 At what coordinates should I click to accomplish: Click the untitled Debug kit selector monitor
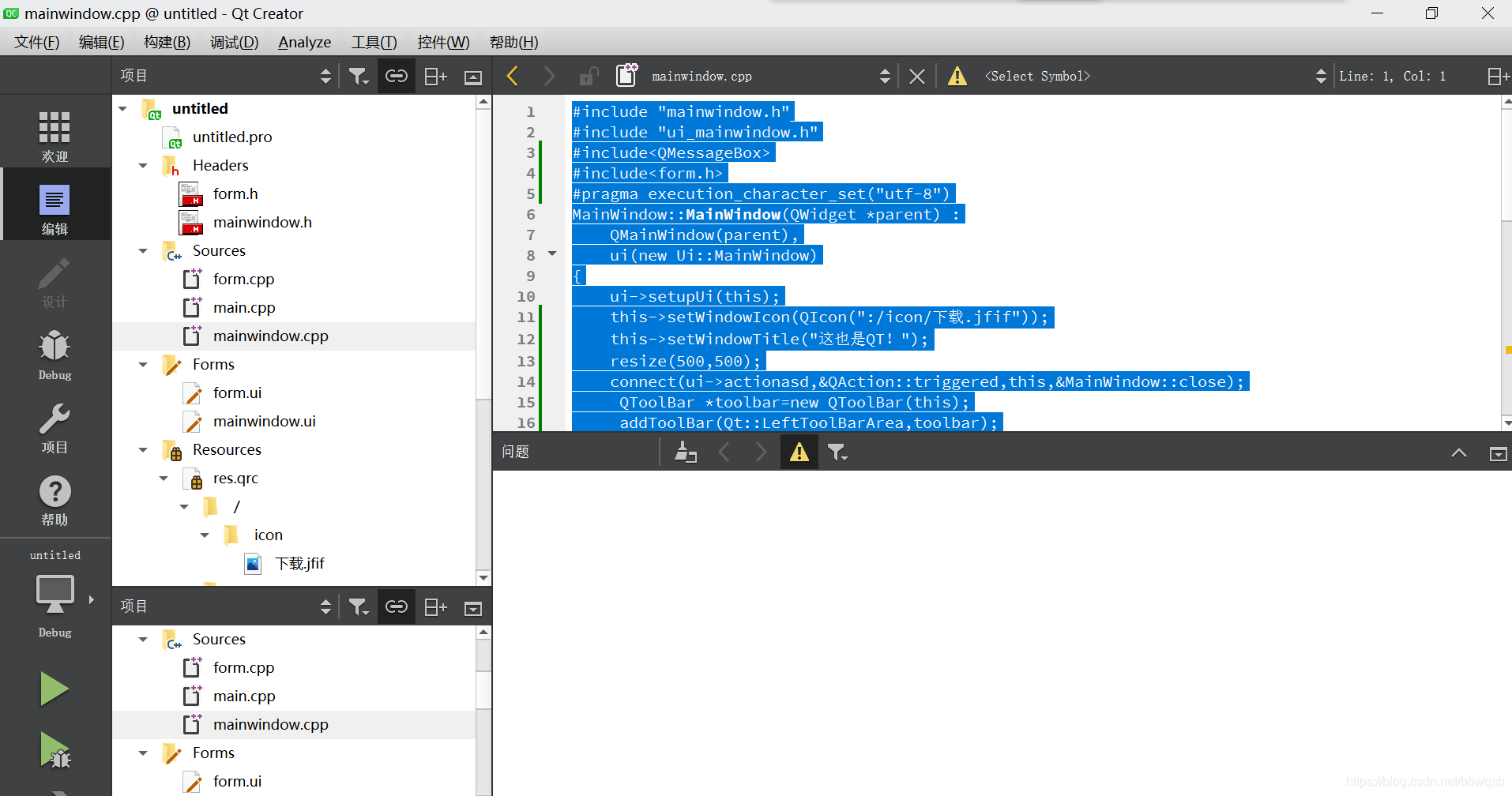tap(55, 594)
